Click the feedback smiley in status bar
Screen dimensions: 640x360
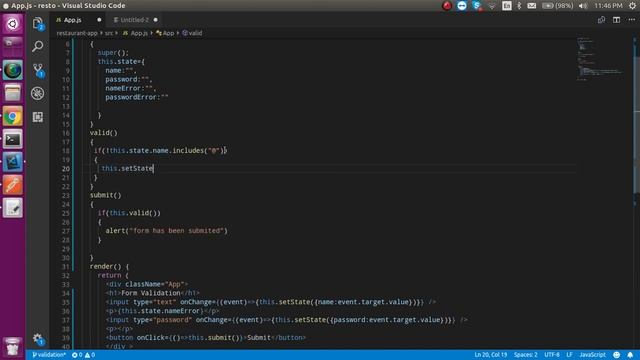(x=616, y=355)
